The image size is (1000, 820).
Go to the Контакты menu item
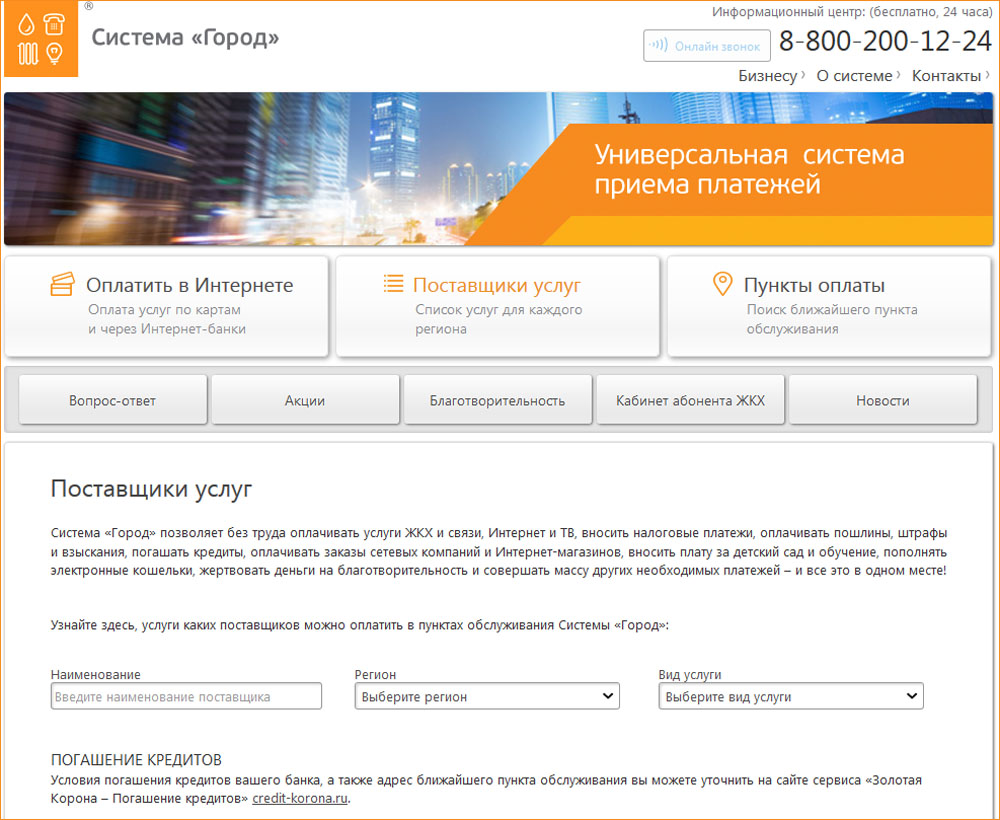[x=946, y=76]
